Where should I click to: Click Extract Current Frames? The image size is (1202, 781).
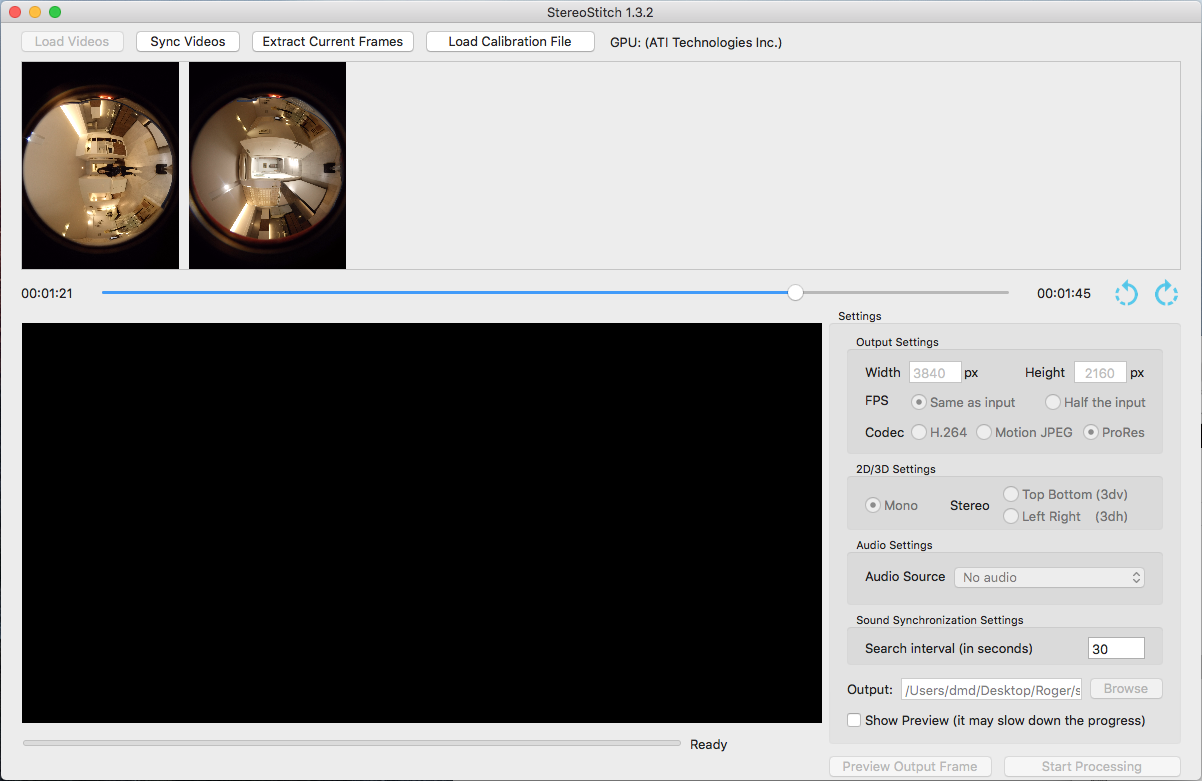[x=332, y=42]
